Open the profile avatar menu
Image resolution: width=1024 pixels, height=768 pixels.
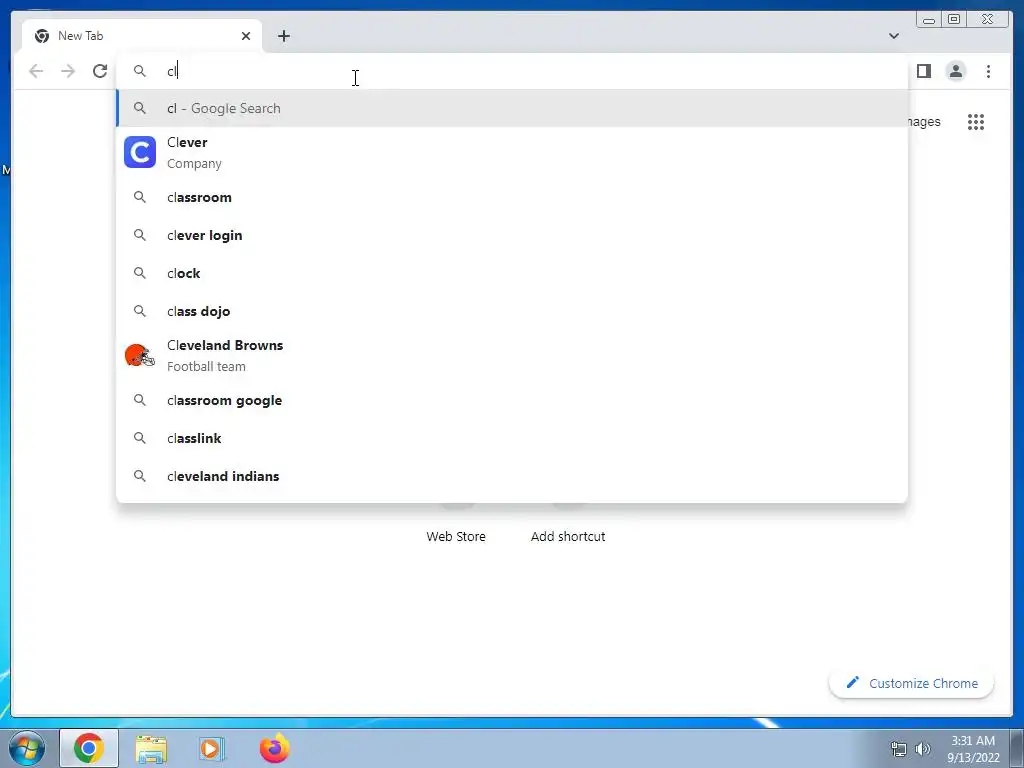[955, 71]
